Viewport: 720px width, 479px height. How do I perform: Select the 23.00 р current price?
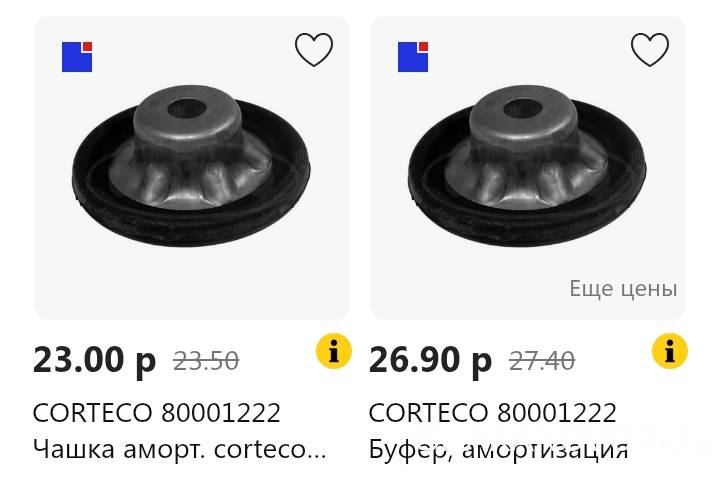coord(95,361)
